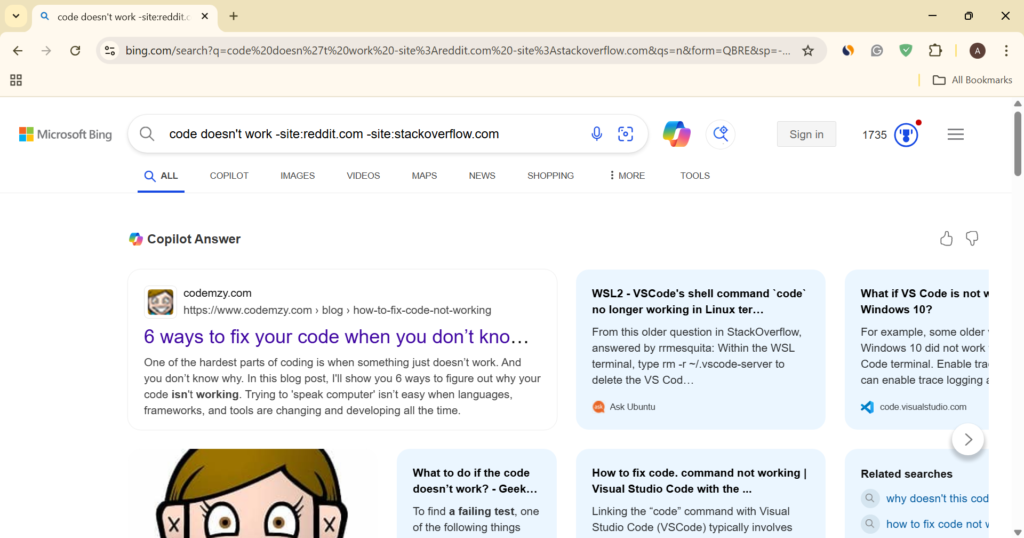Viewport: 1024px width, 538px height.
Task: Close the current Bing search tab
Action: click(204, 16)
